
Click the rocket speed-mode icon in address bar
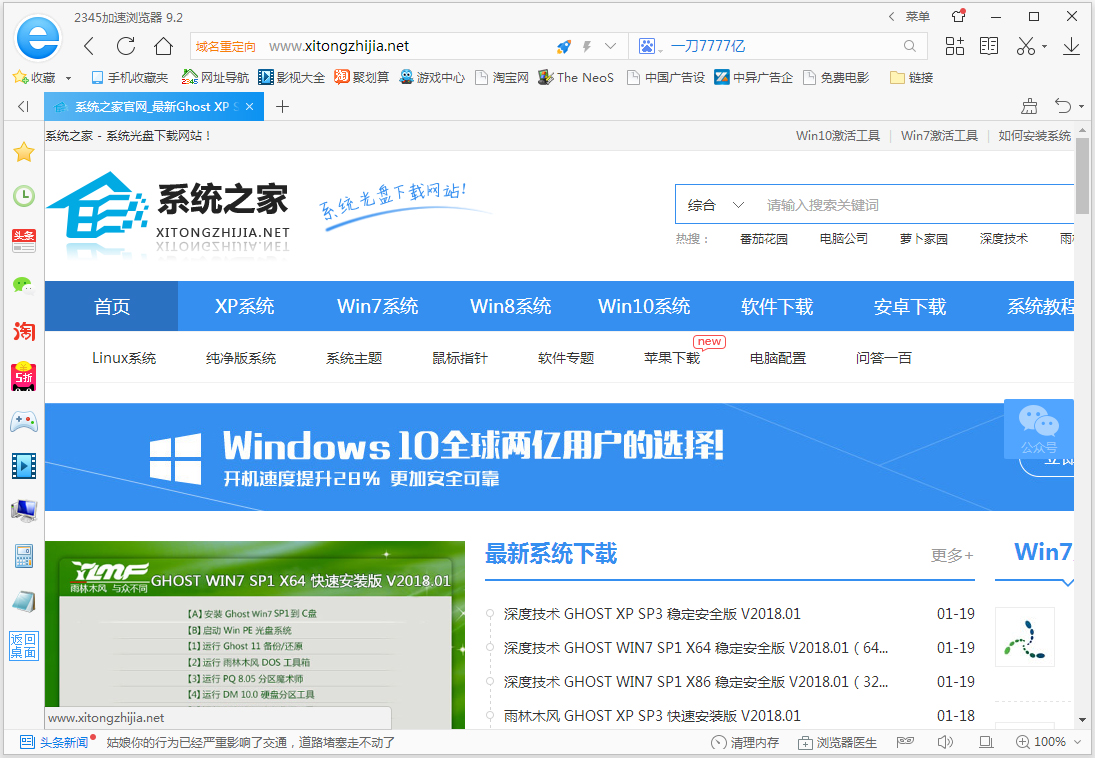(564, 47)
